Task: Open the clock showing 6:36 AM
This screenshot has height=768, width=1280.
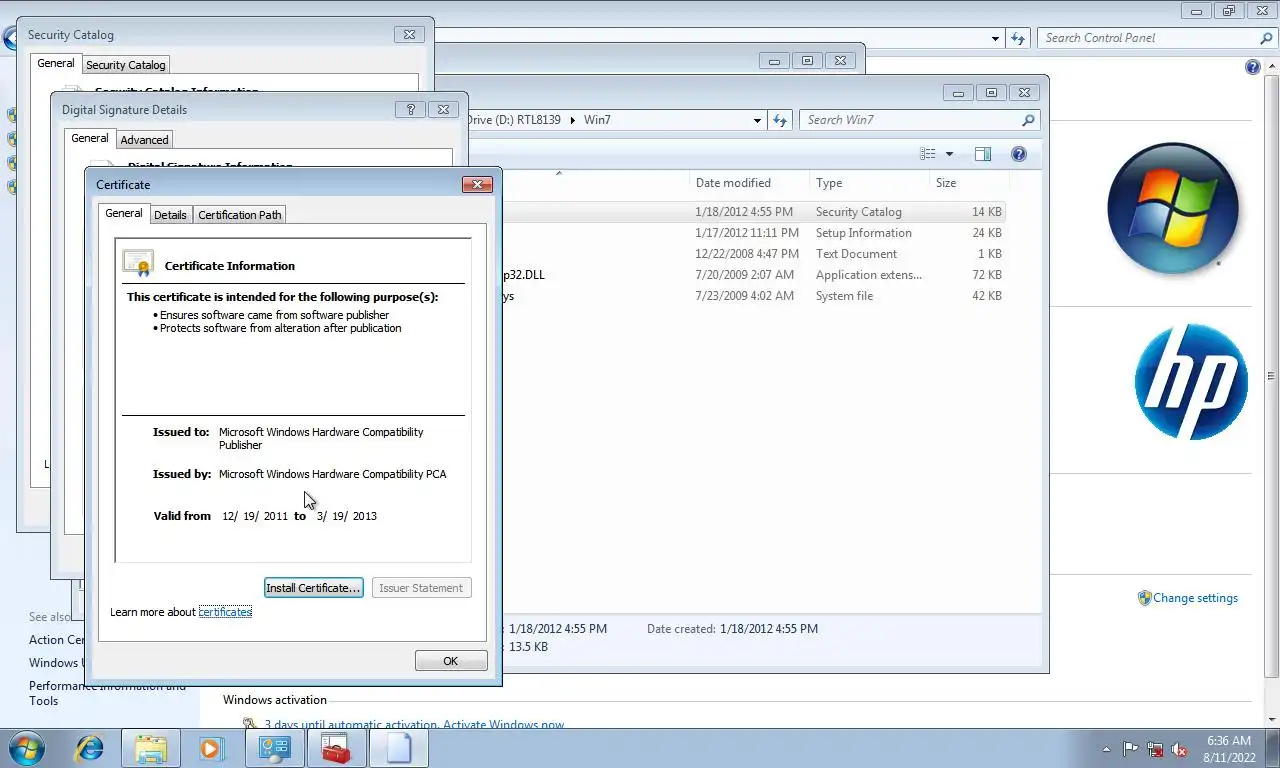Action: (1229, 749)
